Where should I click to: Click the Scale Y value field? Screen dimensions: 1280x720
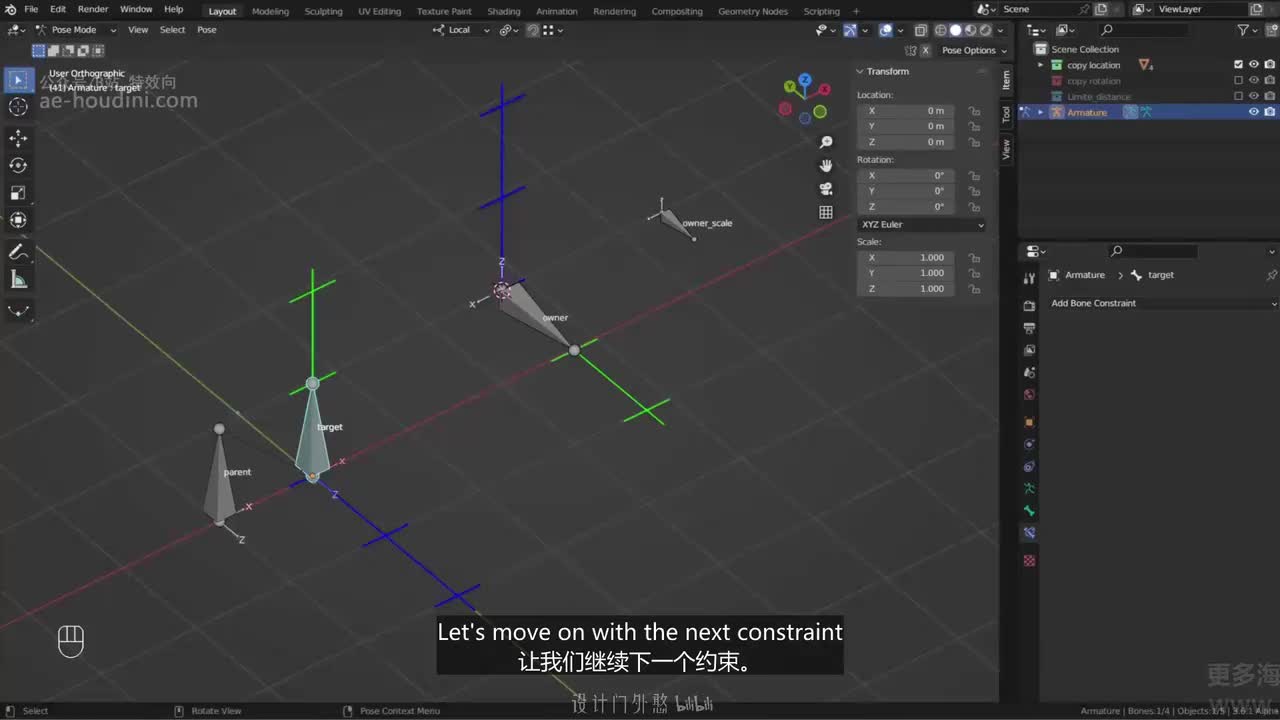905,273
